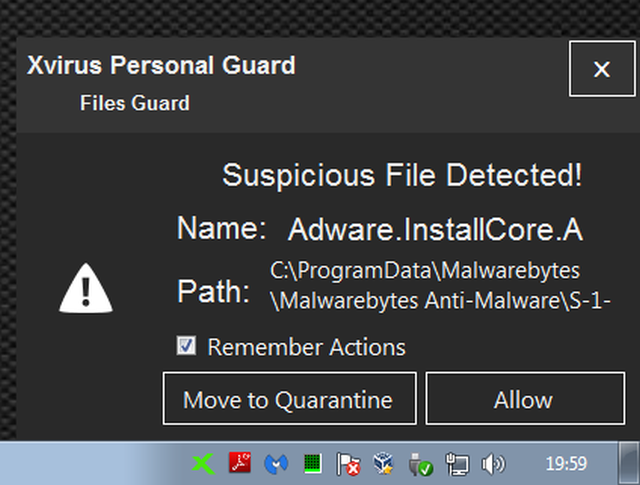Image resolution: width=640 pixels, height=485 pixels.
Task: Click the Move to Quarantine button
Action: (288, 400)
